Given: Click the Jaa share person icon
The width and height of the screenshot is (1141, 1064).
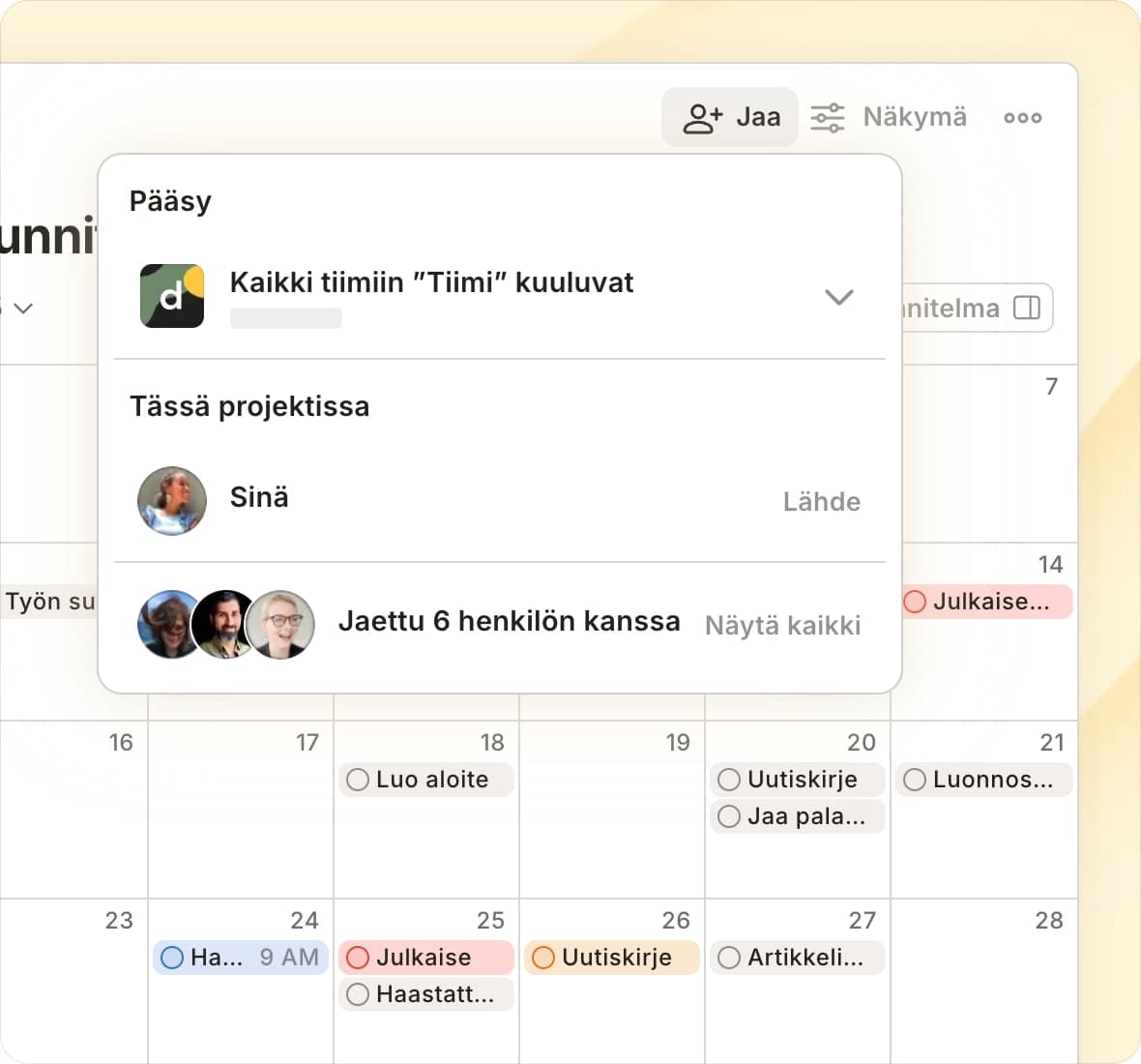Looking at the screenshot, I should pos(702,118).
